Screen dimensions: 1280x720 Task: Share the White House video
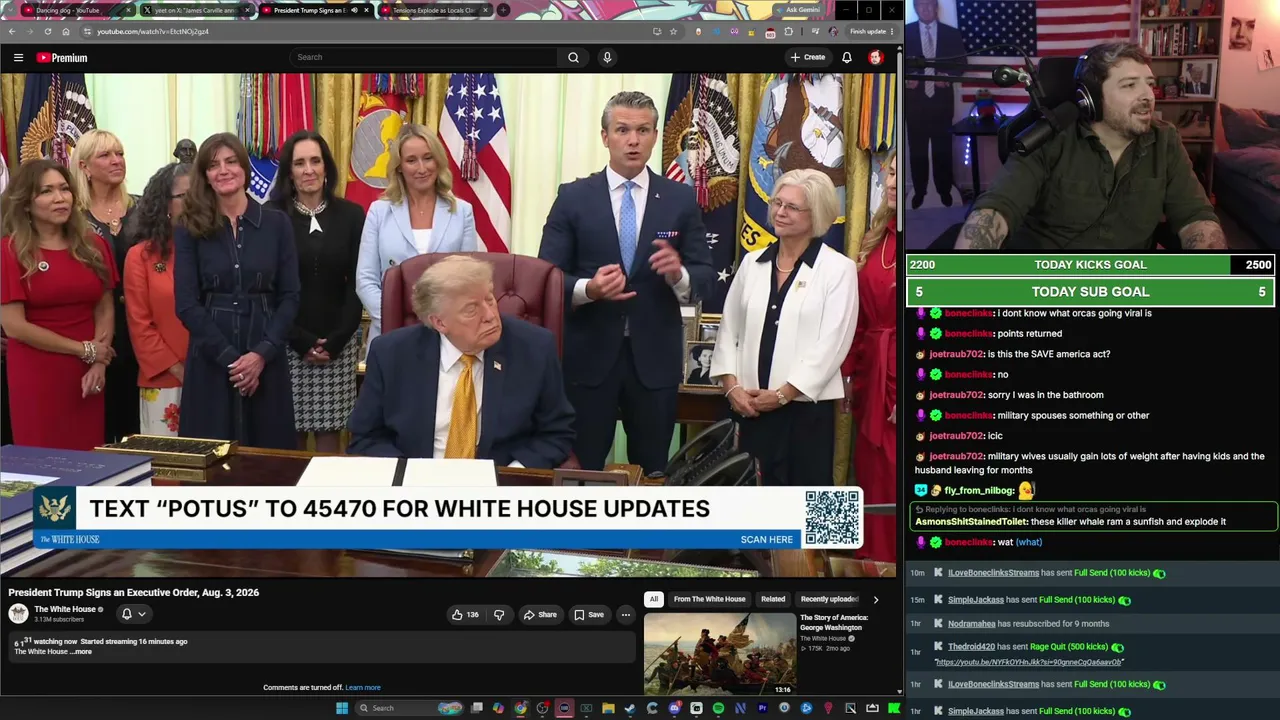coord(540,615)
